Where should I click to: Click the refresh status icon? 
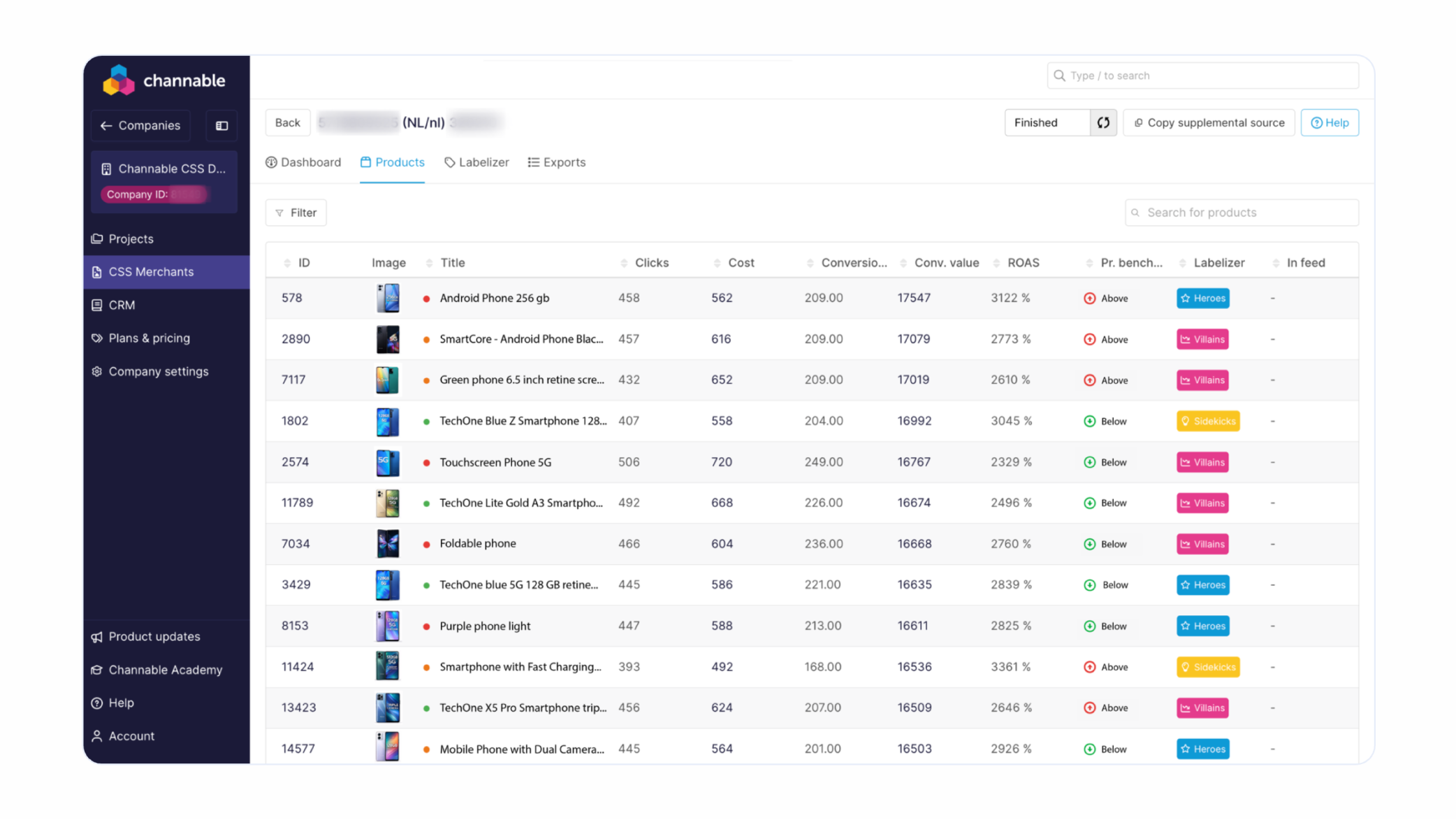[x=1103, y=122]
